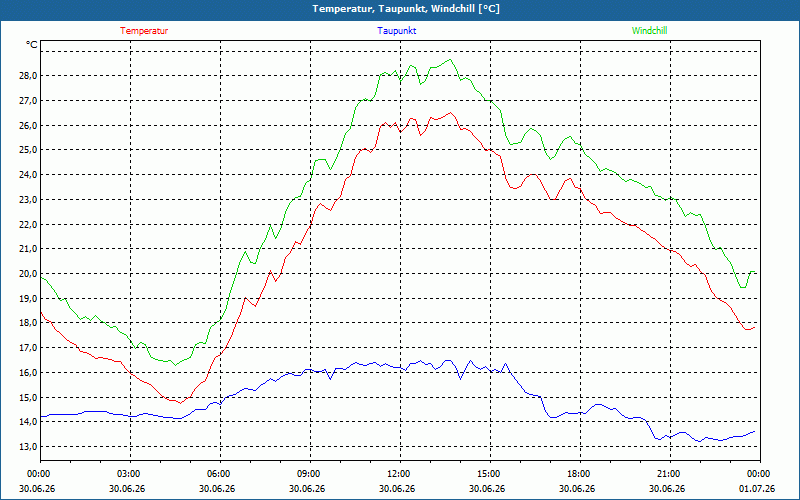
Task: Click the chart title bar text
Action: (406, 9)
